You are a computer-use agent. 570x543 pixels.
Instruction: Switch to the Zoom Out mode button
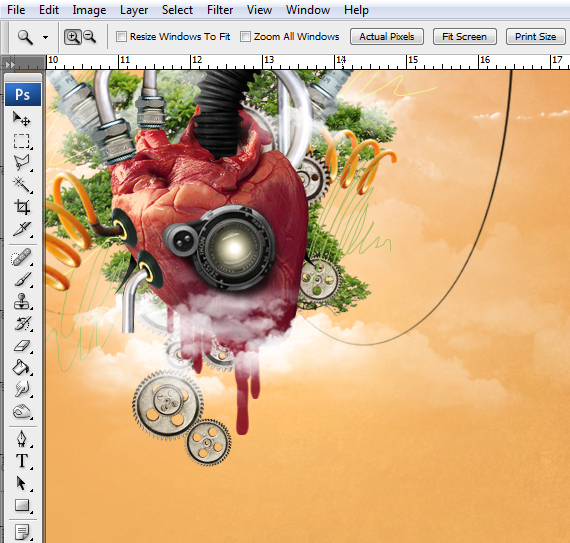click(89, 37)
